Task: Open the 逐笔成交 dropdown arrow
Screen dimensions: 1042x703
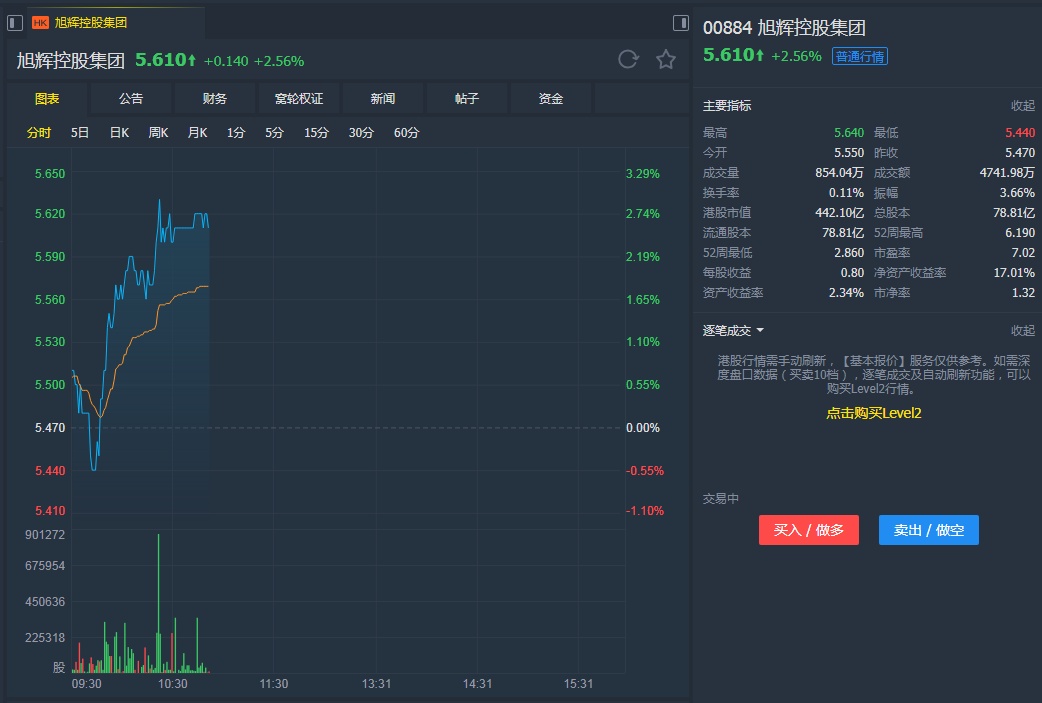Action: [x=760, y=330]
